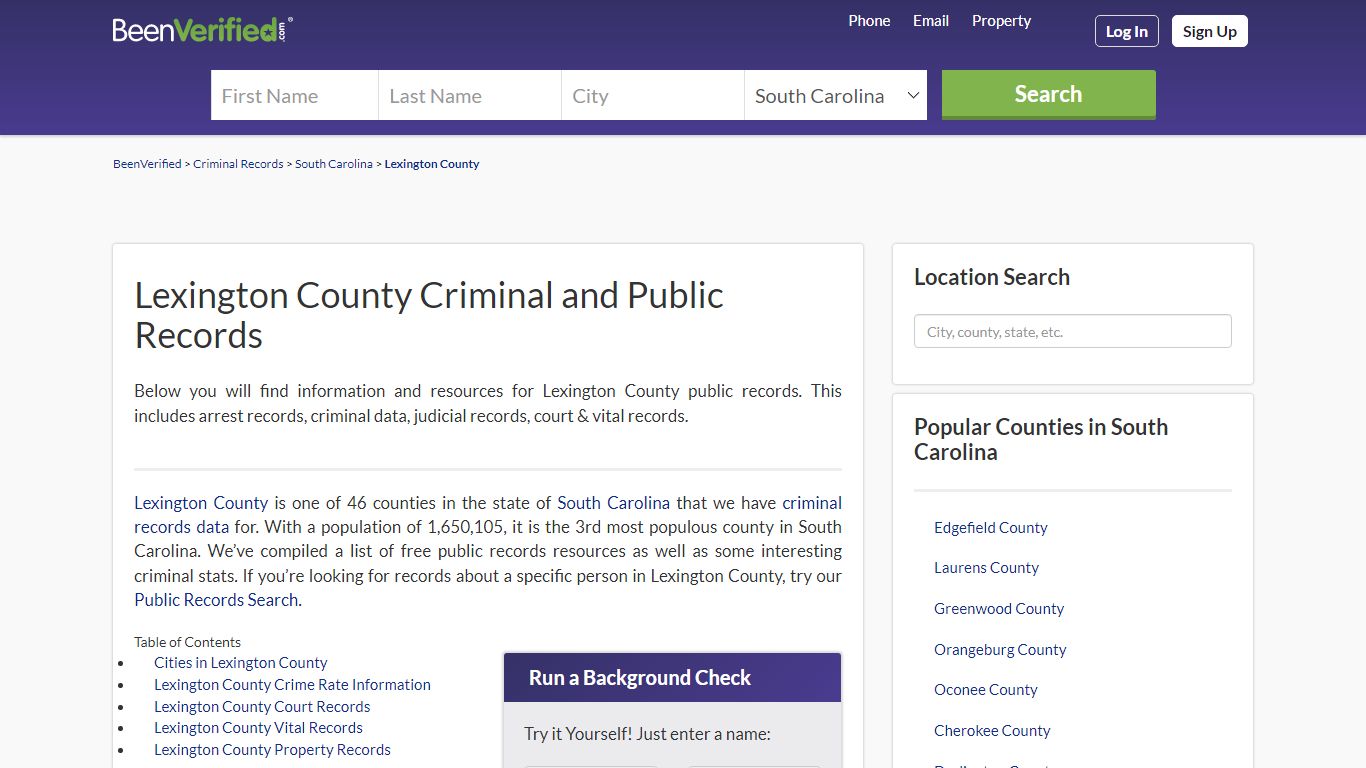Jump to Lexington County Property Records
This screenshot has height=768, width=1366.
tap(272, 750)
